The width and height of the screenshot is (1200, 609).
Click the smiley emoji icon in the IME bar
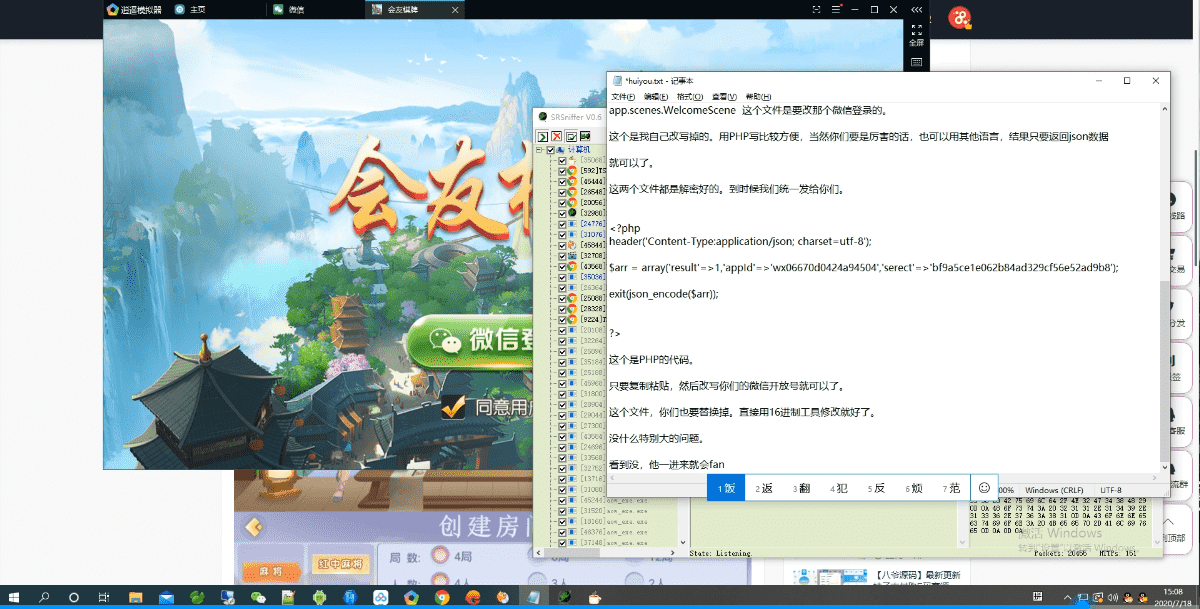point(985,487)
